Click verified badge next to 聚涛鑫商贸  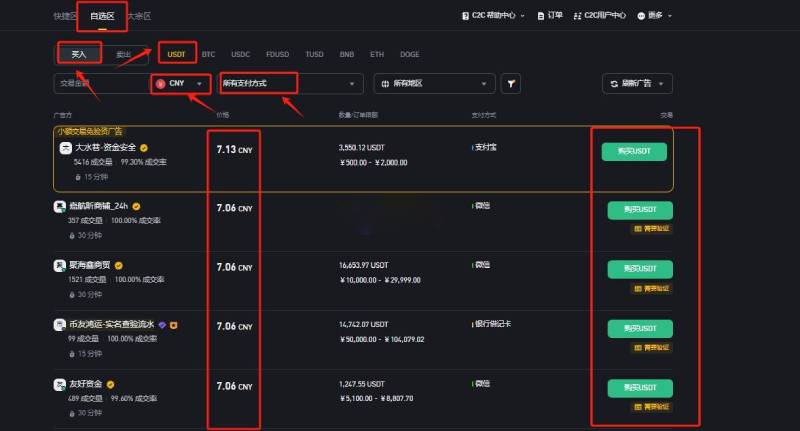tap(118, 265)
